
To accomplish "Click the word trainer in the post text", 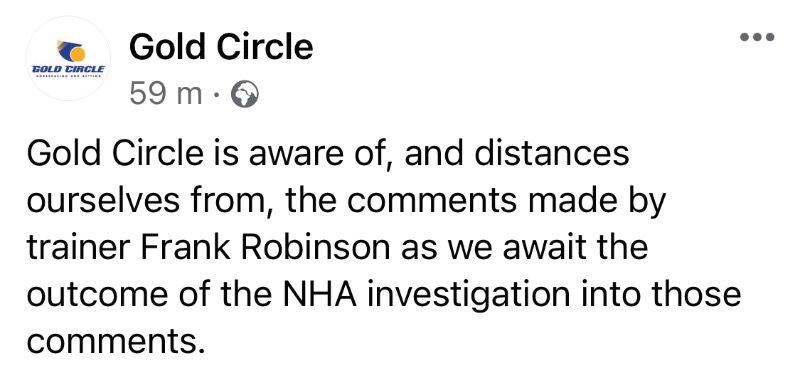I will (x=79, y=247).
